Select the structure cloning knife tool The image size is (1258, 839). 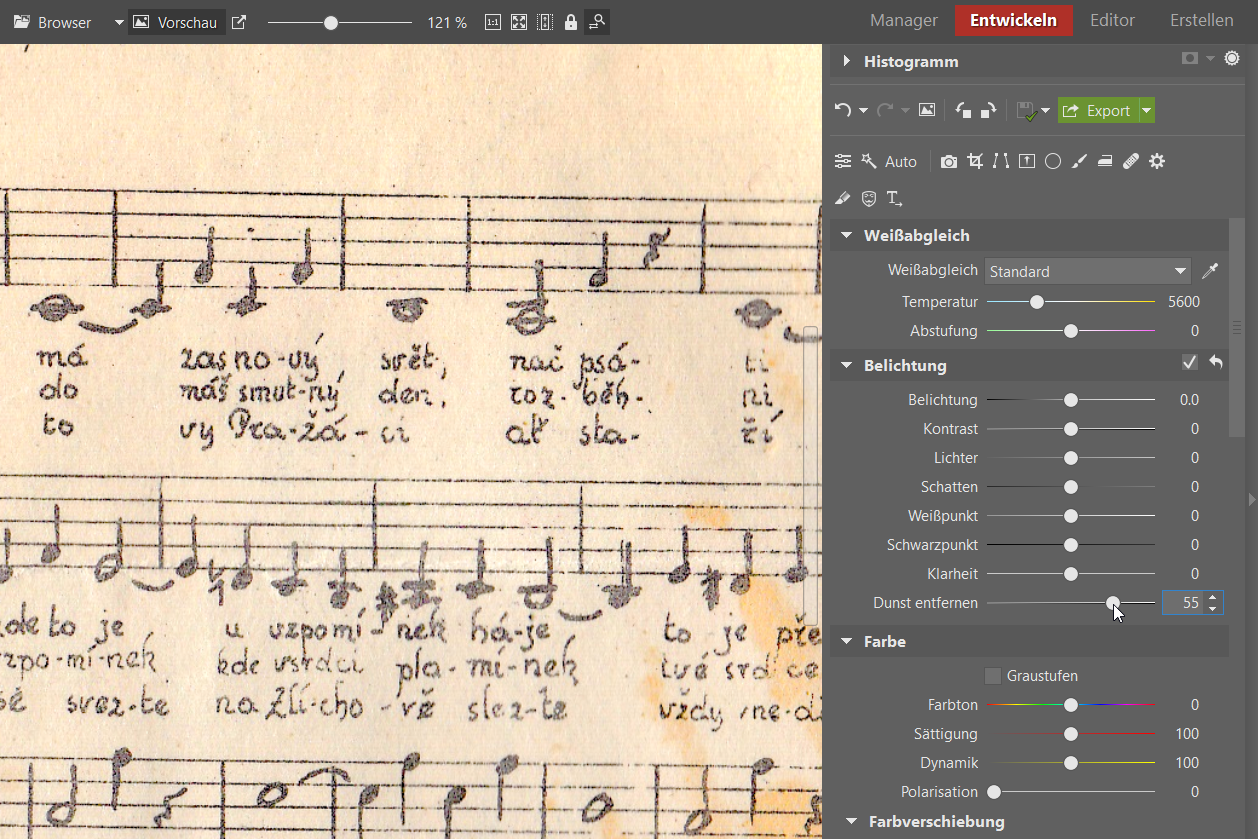[843, 198]
